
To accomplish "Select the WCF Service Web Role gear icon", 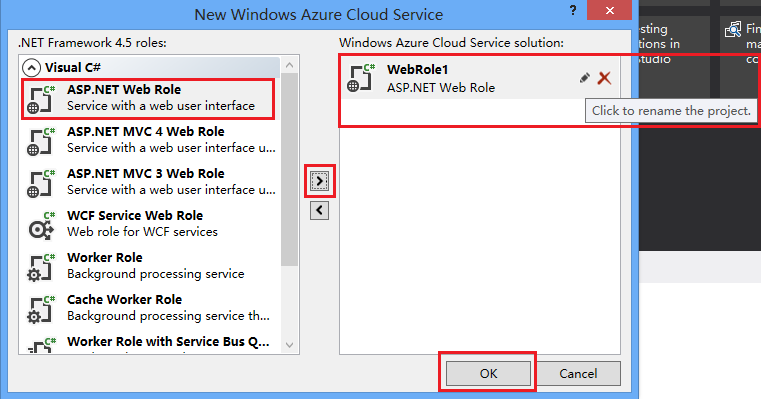I will [x=41, y=225].
